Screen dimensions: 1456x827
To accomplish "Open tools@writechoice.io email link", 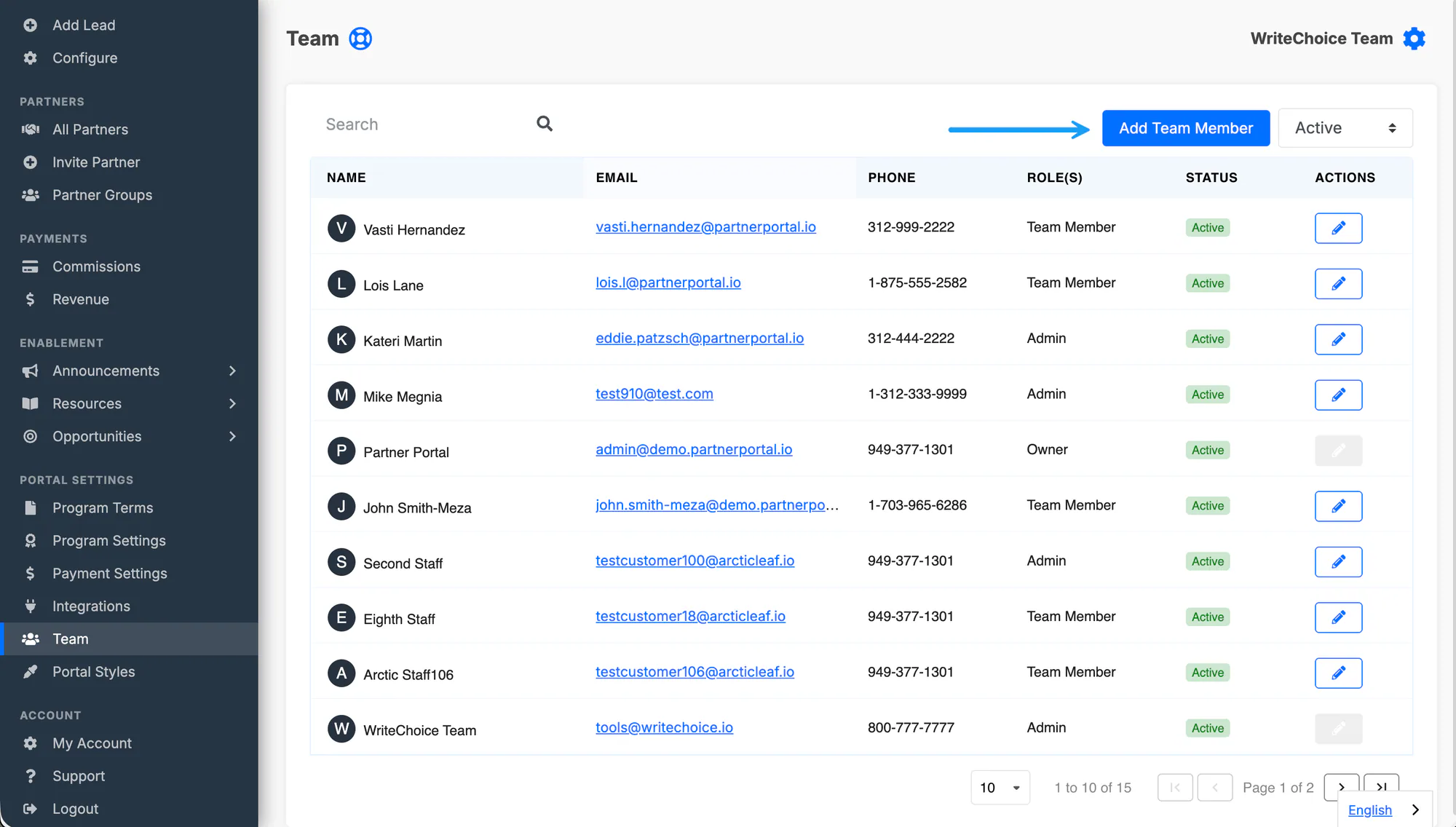I will 664,728.
